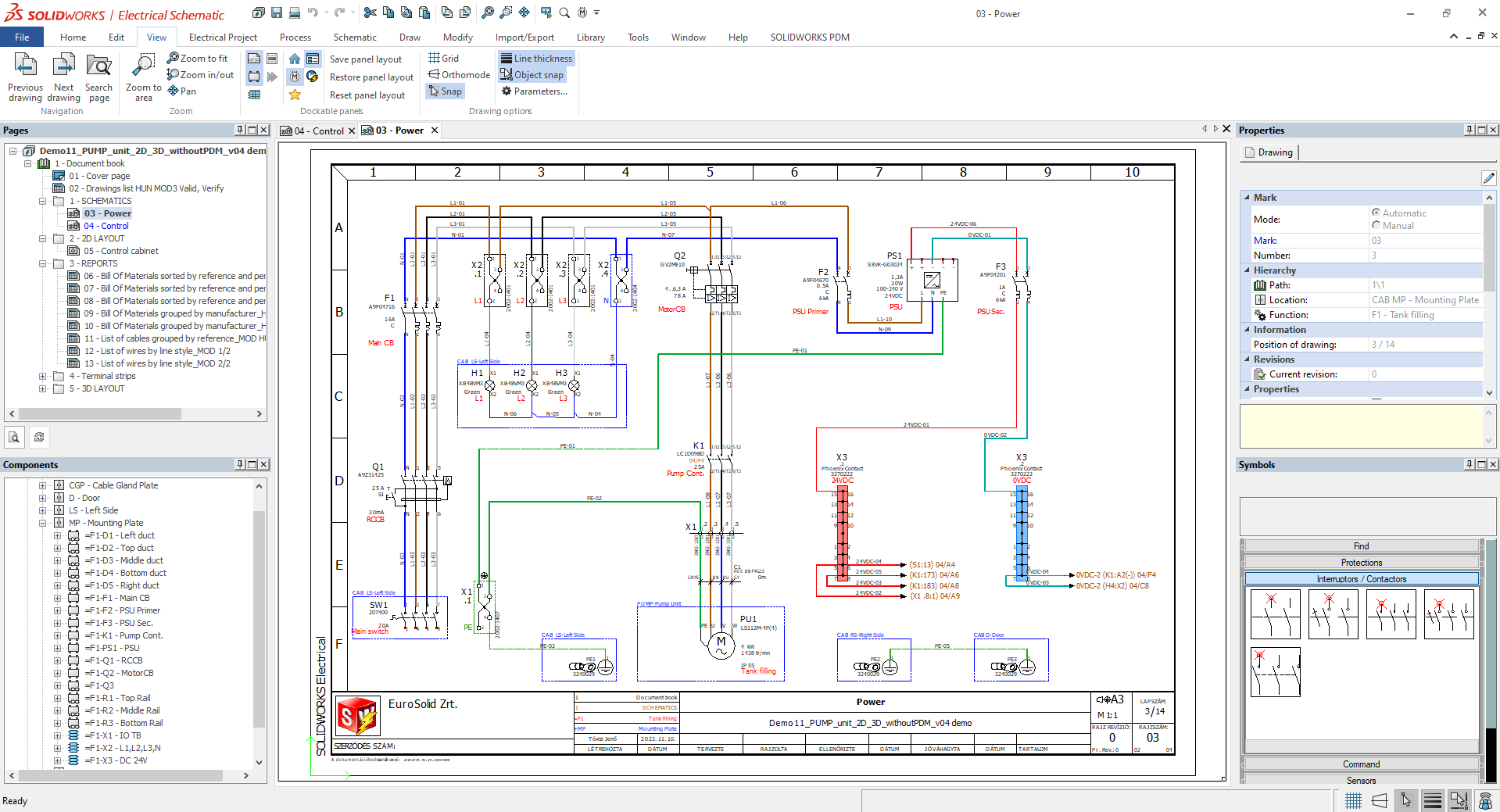Toggle Line thickness display

pos(536,59)
